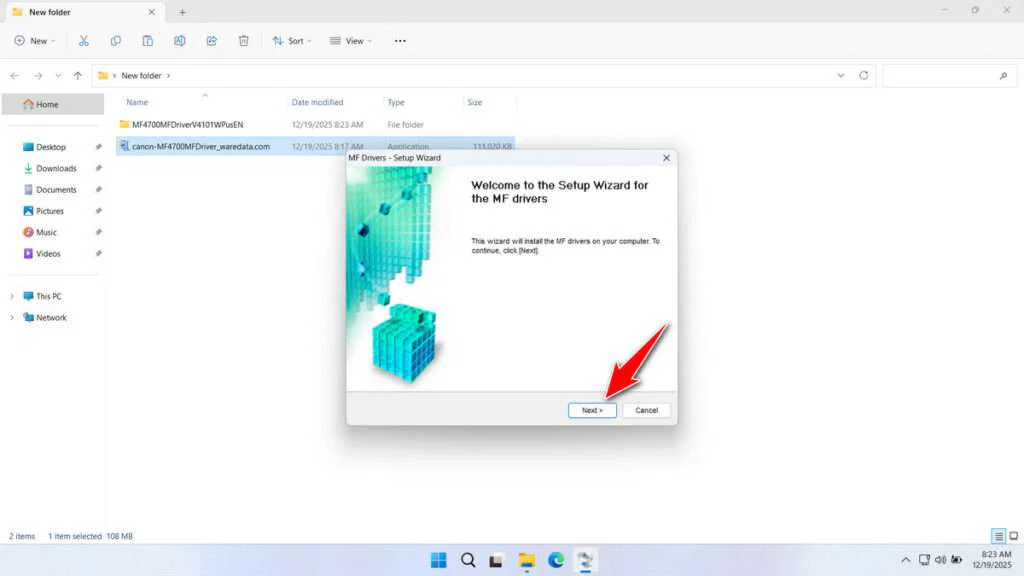Add a new File Explorer tab
1024x576 pixels.
pyautogui.click(x=182, y=12)
